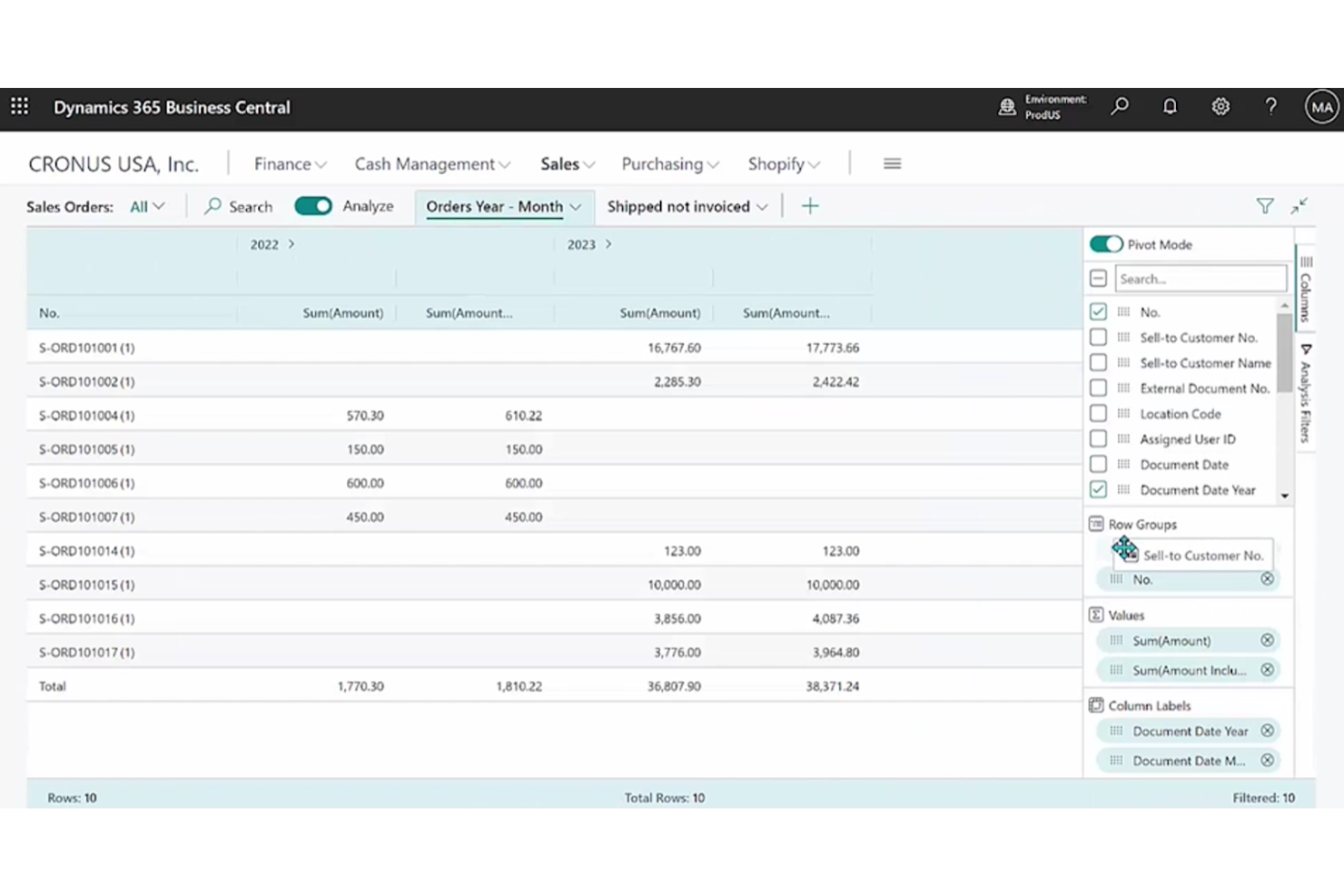
Task: Expand the 2022 column group
Action: (x=292, y=244)
